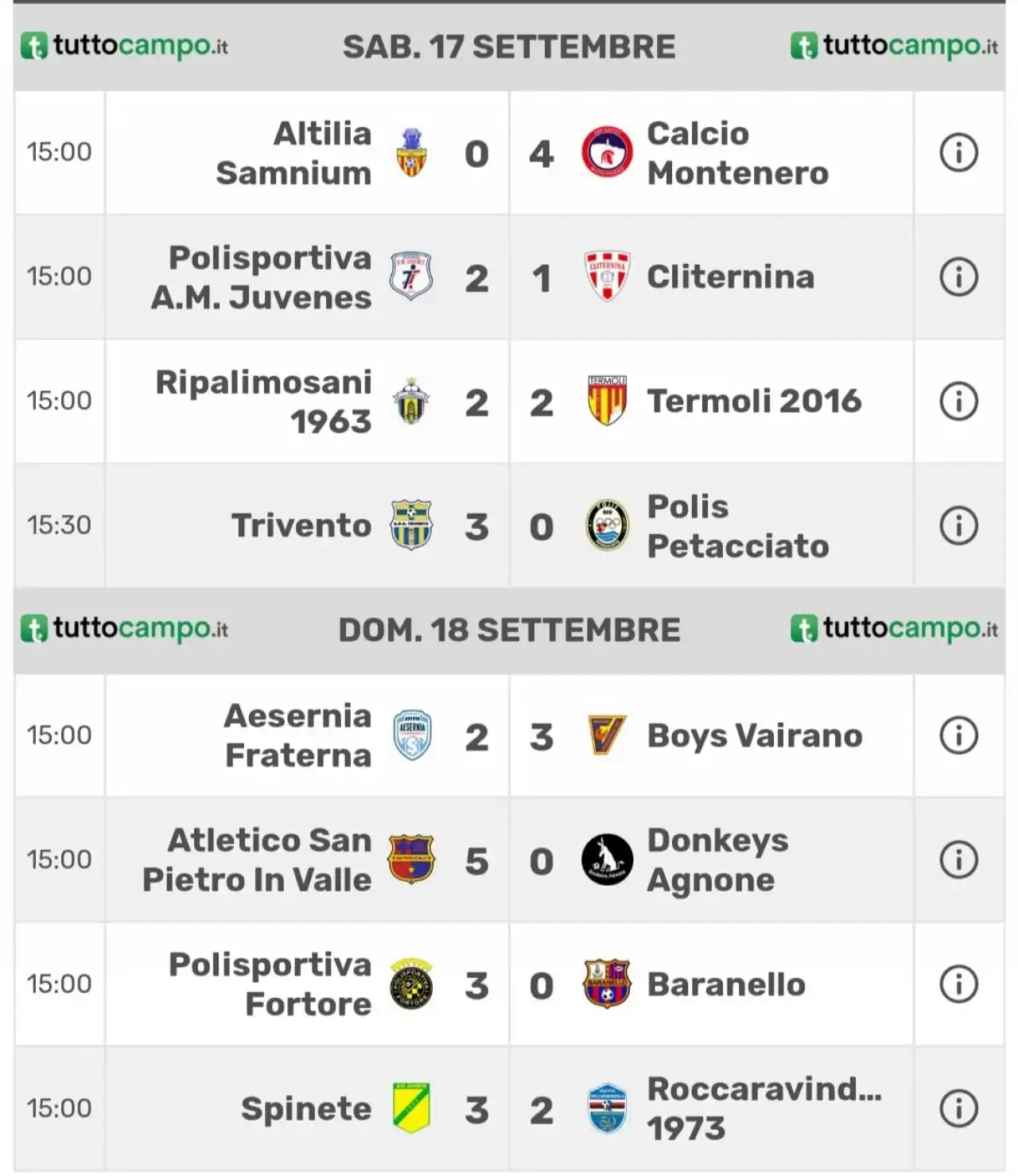Click the Polisportiva Fortore badge
Image resolution: width=1018 pixels, height=1176 pixels.
(x=411, y=984)
